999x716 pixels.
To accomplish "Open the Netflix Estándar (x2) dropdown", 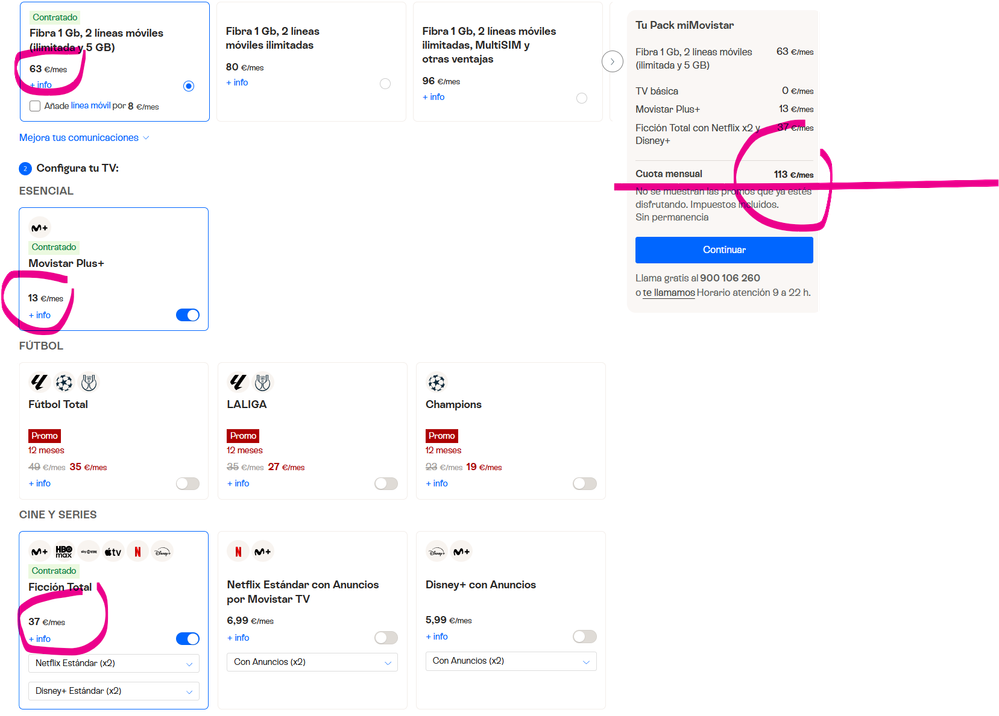I will click(113, 663).
